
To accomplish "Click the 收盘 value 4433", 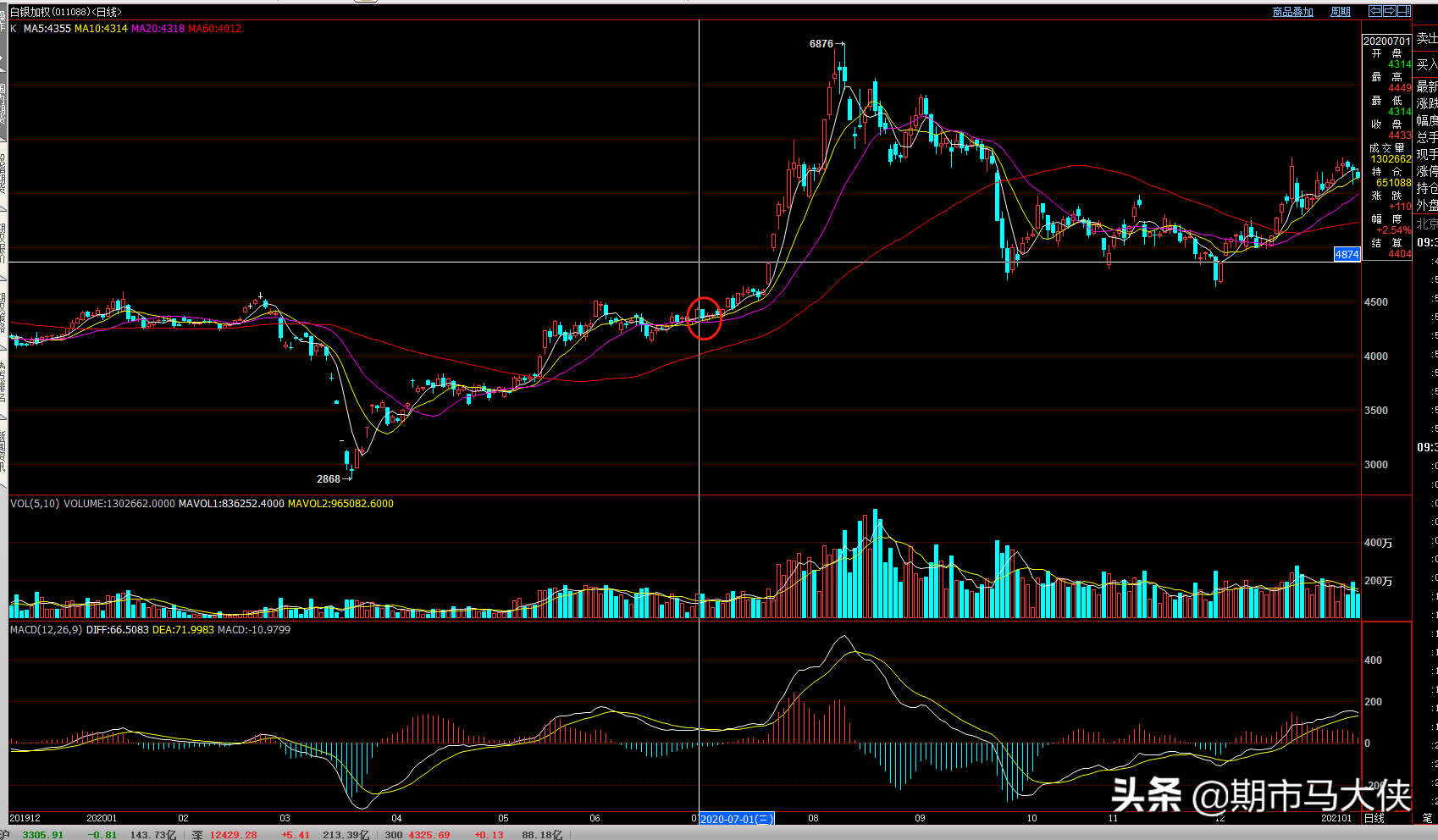I will click(1399, 135).
